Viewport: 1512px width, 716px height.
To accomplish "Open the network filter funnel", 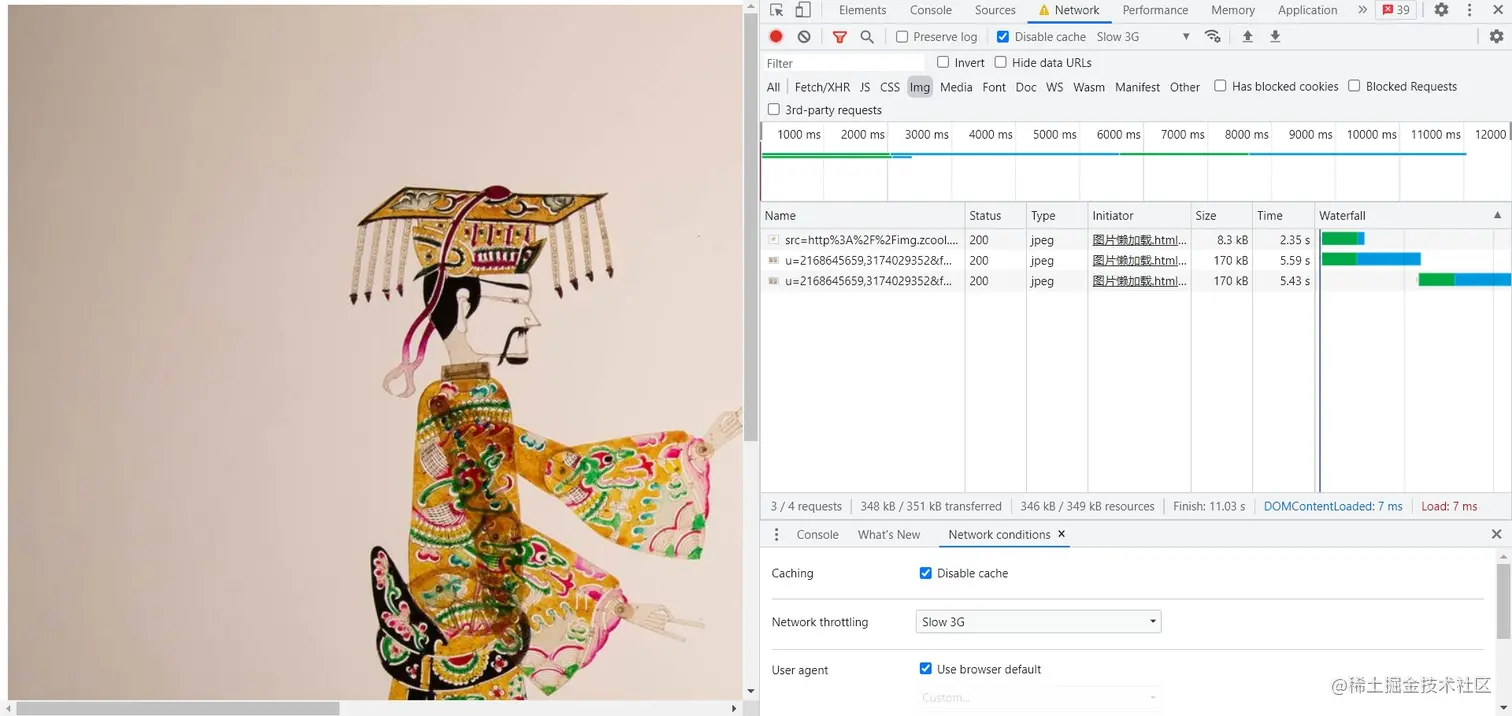I will click(839, 36).
